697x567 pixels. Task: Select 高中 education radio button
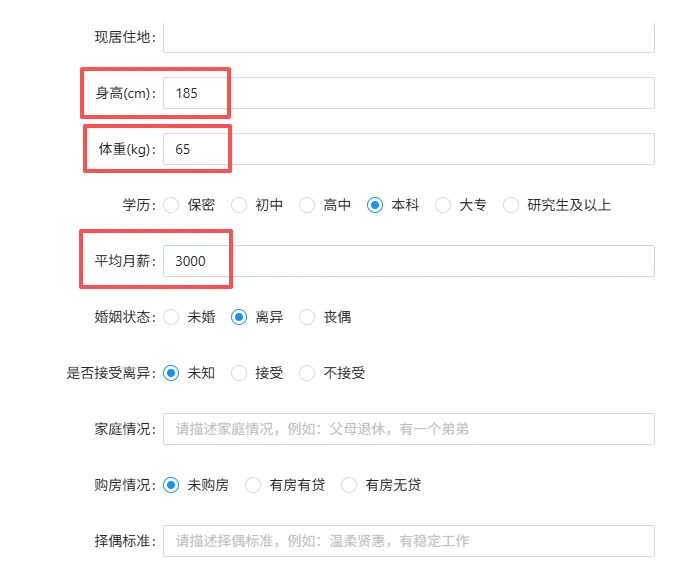point(307,205)
